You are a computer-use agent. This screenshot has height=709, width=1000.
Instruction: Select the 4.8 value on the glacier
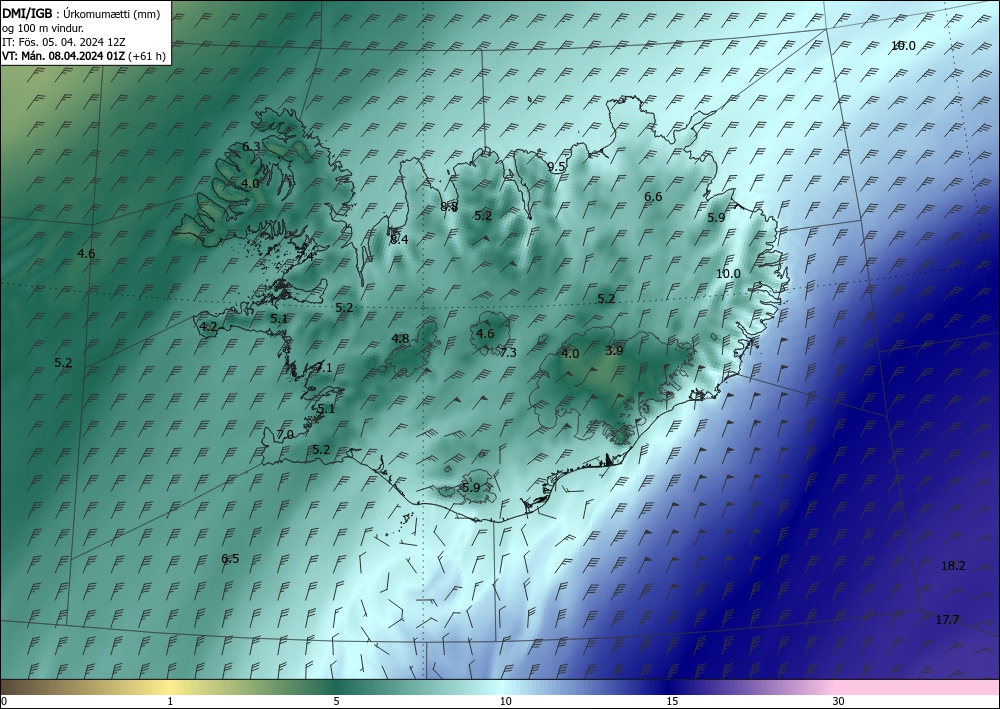[401, 339]
